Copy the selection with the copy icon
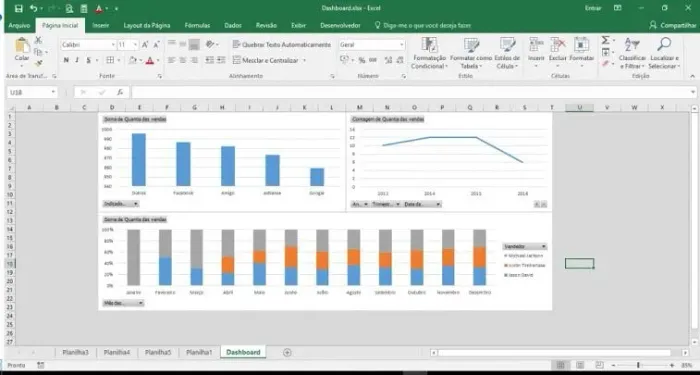This screenshot has width=700, height=375. pyautogui.click(x=38, y=52)
